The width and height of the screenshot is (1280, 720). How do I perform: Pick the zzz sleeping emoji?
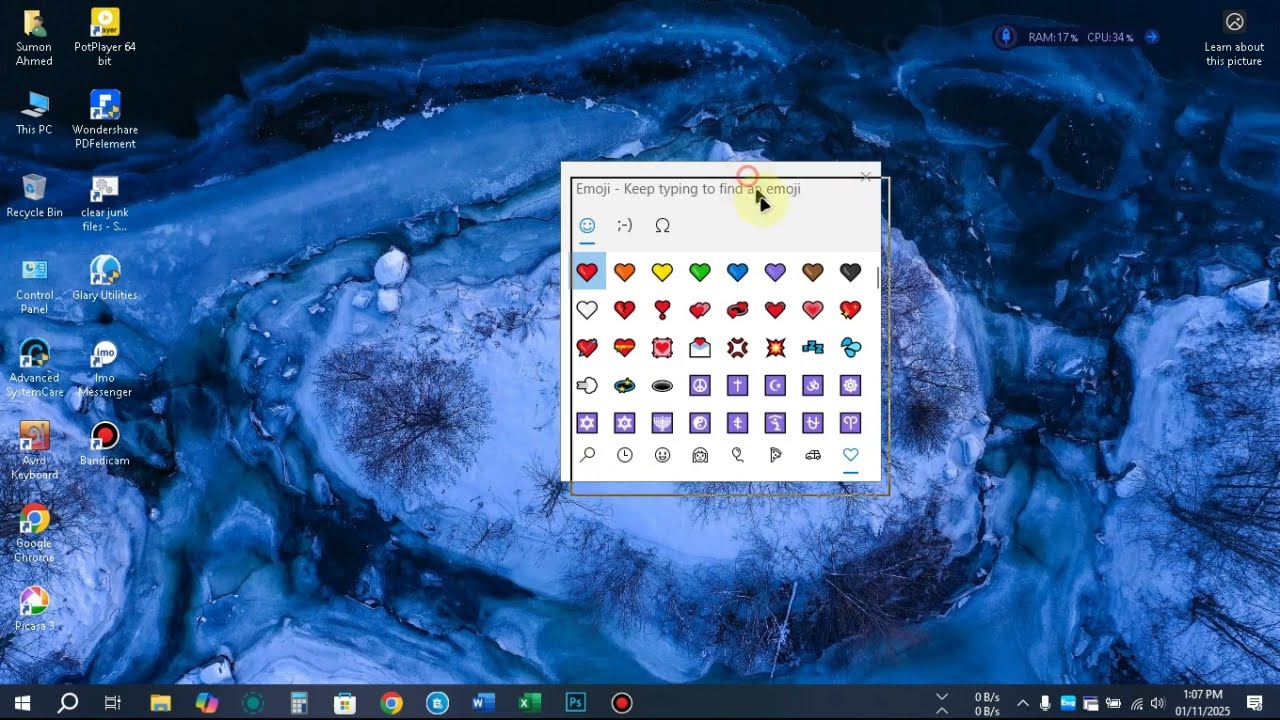click(813, 348)
